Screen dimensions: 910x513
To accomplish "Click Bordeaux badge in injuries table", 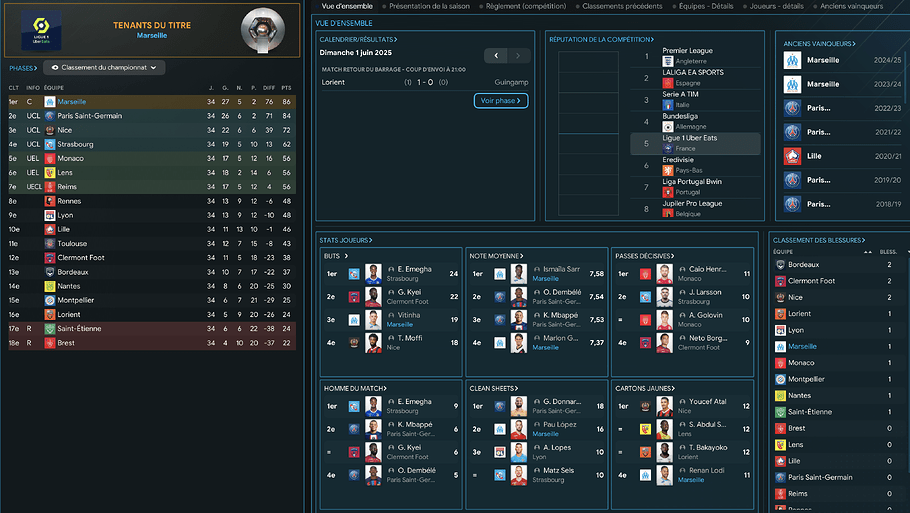I will pos(781,265).
